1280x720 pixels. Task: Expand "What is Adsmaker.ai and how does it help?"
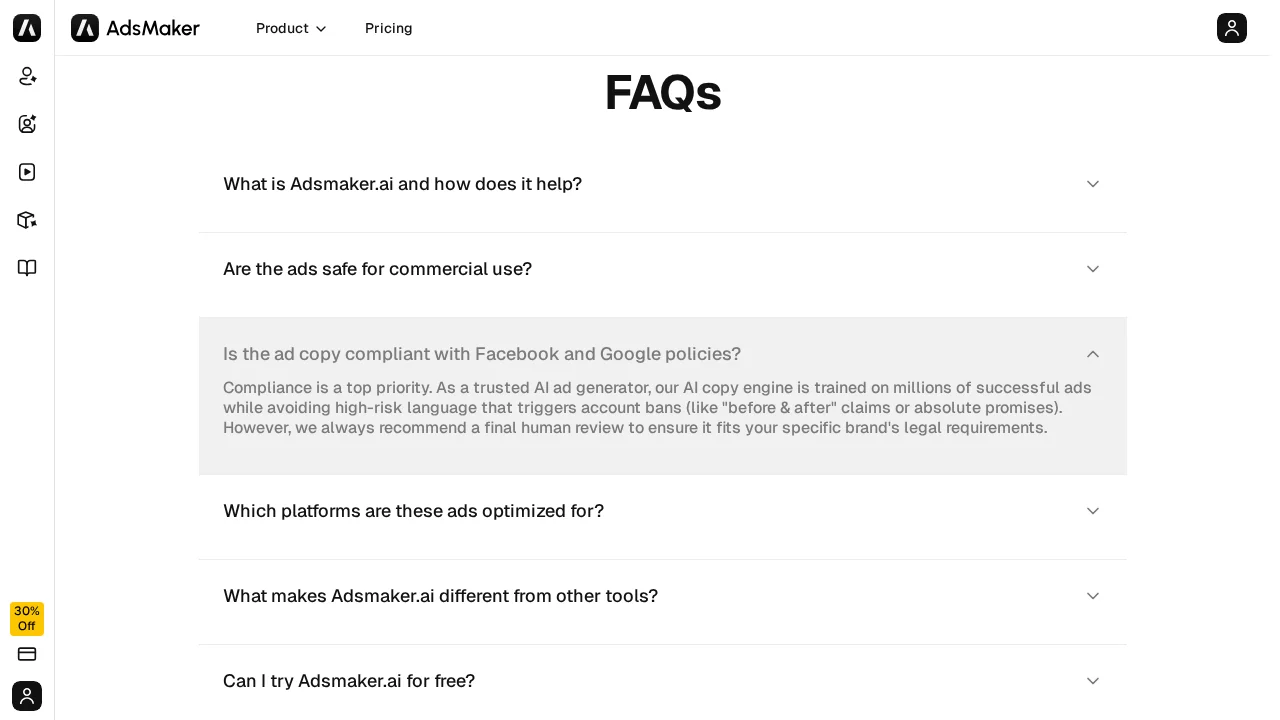(x=402, y=184)
